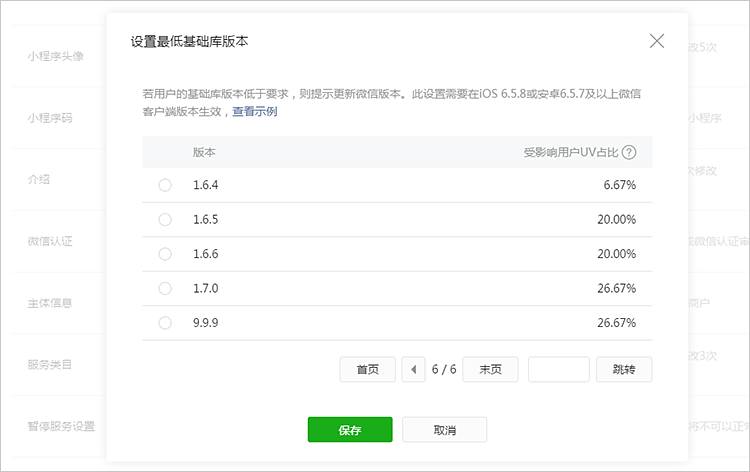Focus the page number input field
The width and height of the screenshot is (750, 472).
tap(558, 369)
